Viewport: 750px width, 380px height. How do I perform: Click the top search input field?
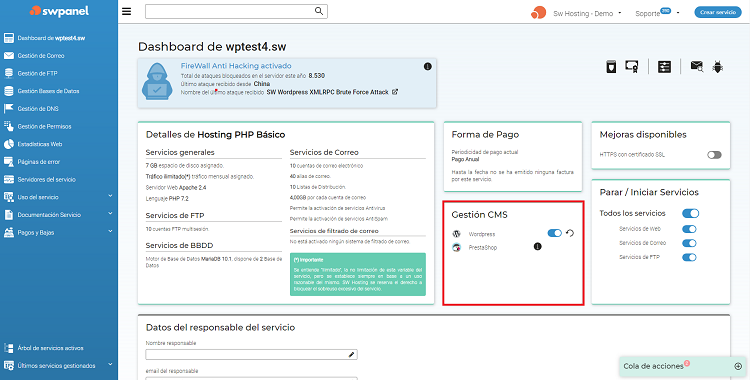(236, 11)
